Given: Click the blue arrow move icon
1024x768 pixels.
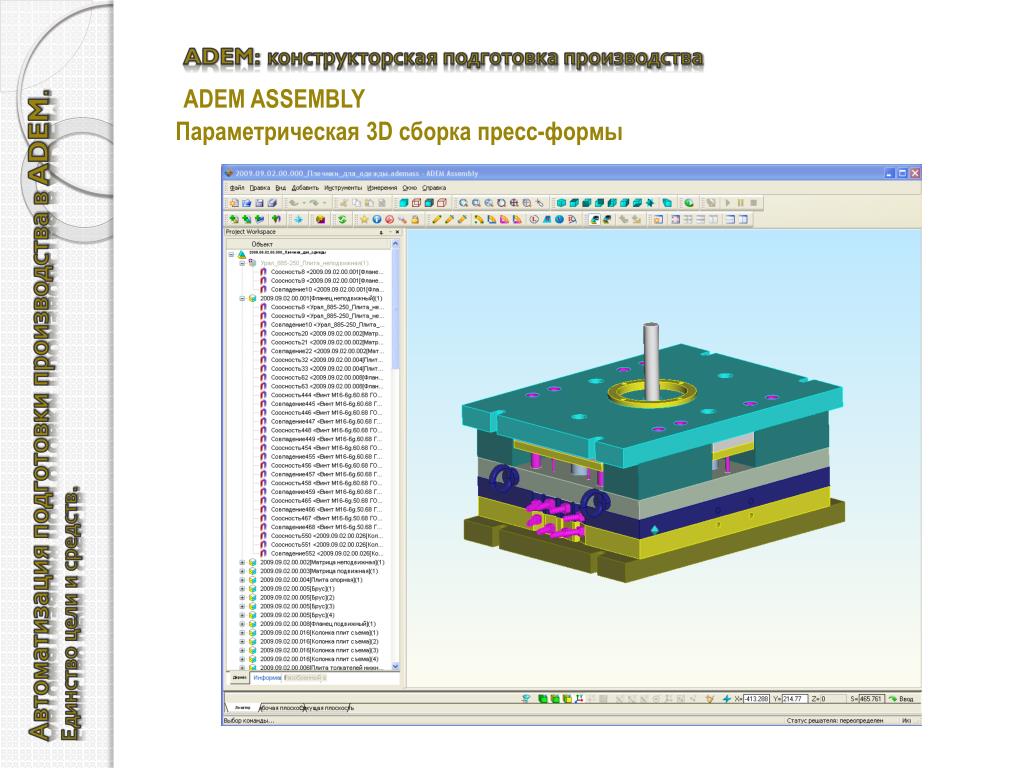Looking at the screenshot, I should click(x=298, y=219).
